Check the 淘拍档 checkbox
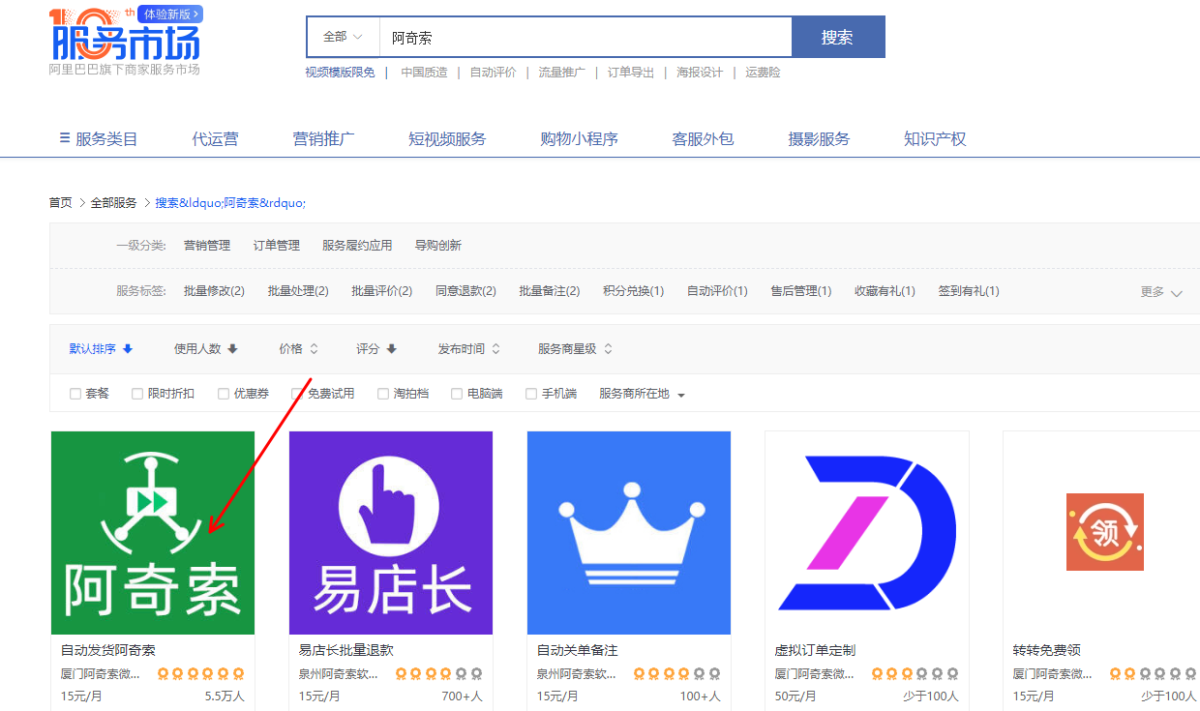Viewport: 1200px width, 711px height. pyautogui.click(x=383, y=394)
